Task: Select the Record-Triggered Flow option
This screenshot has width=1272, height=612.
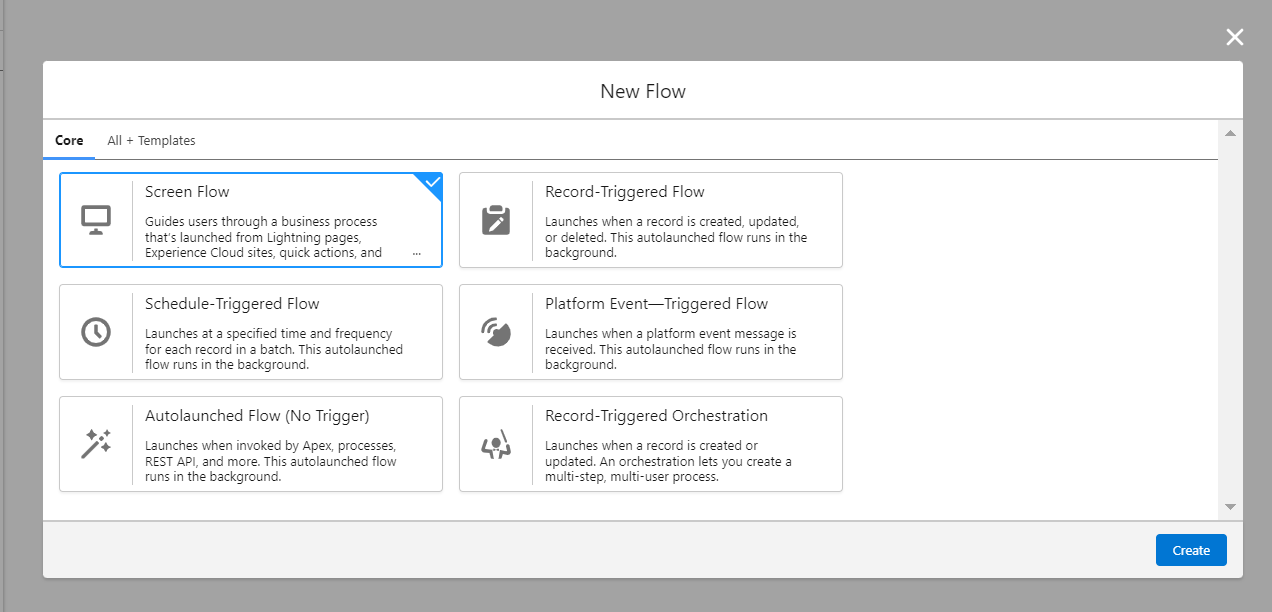Action: click(650, 219)
